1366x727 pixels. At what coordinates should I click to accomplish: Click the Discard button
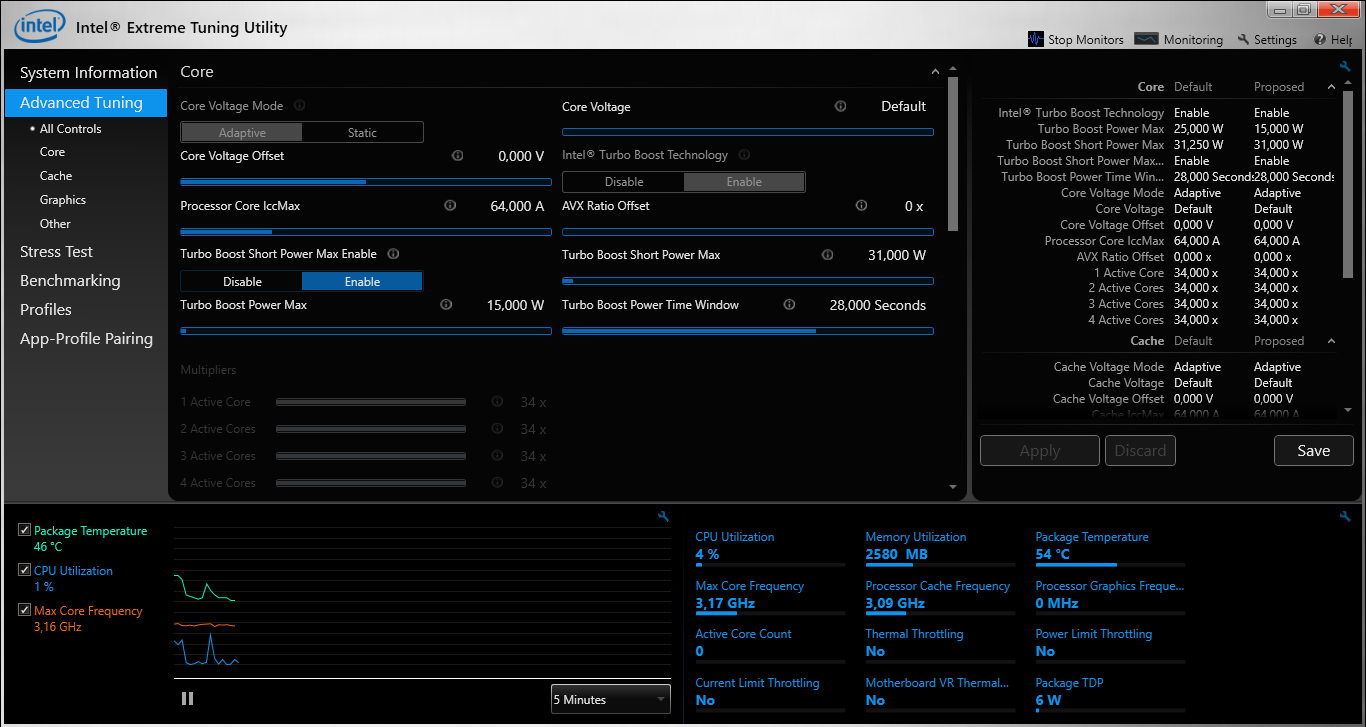[x=1140, y=451]
